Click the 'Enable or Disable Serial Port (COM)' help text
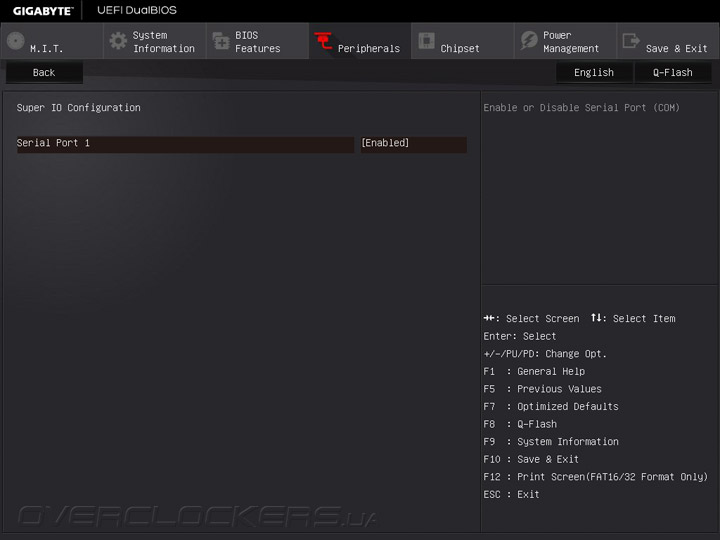The height and width of the screenshot is (540, 720). pyautogui.click(x=581, y=107)
